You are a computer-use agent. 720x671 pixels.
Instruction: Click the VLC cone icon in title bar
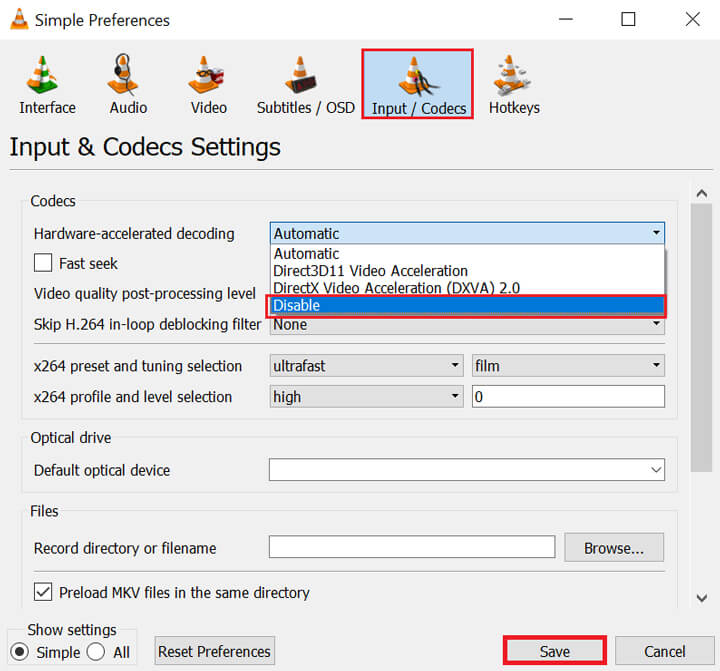[x=19, y=19]
